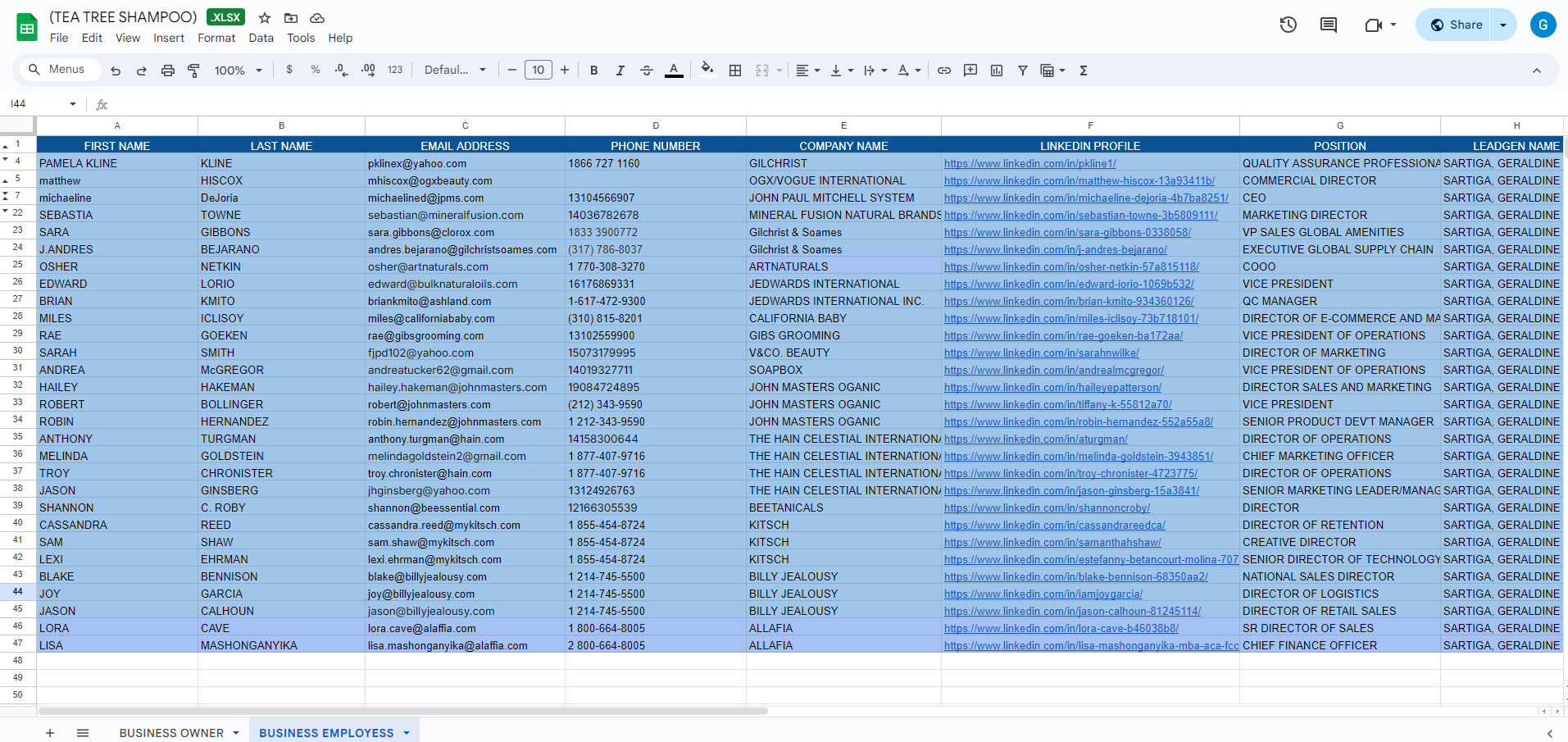1568x742 pixels.
Task: Open Miles Iclisoy's LinkedIn link
Action: tap(1071, 319)
